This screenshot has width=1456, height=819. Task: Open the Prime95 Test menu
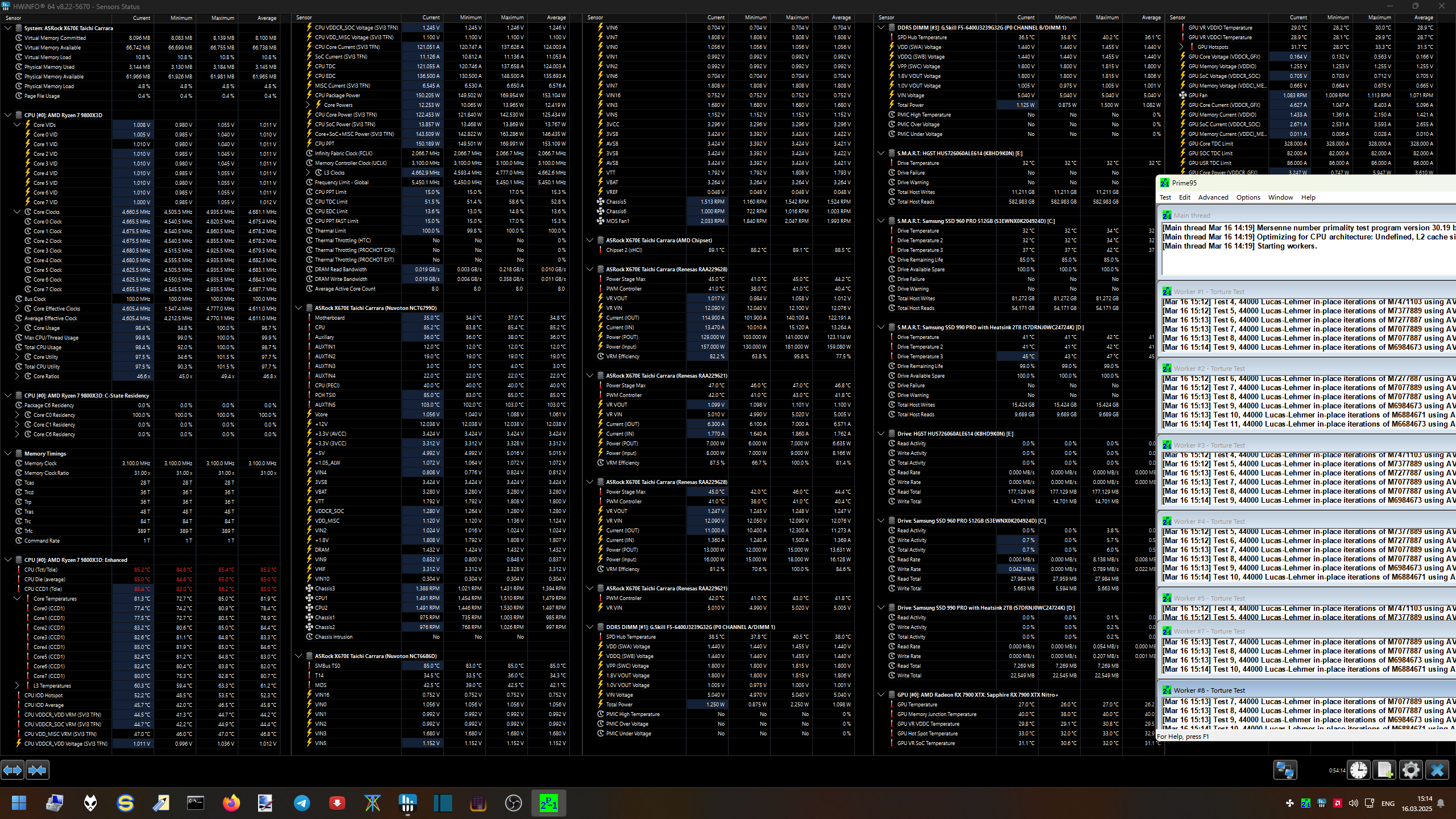pyautogui.click(x=1165, y=197)
